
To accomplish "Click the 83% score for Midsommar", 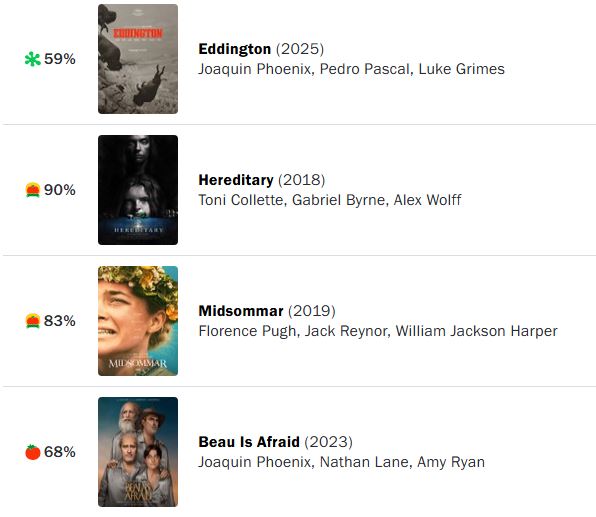I will tap(60, 321).
